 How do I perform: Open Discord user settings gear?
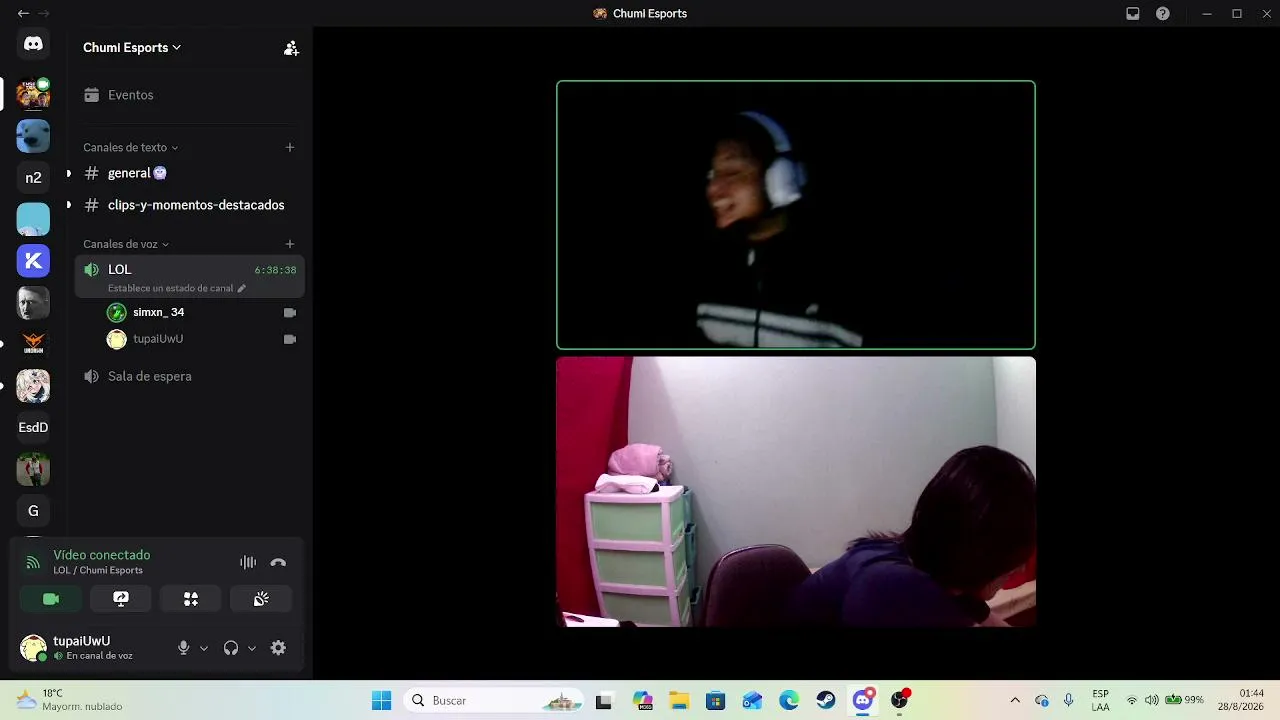[278, 648]
